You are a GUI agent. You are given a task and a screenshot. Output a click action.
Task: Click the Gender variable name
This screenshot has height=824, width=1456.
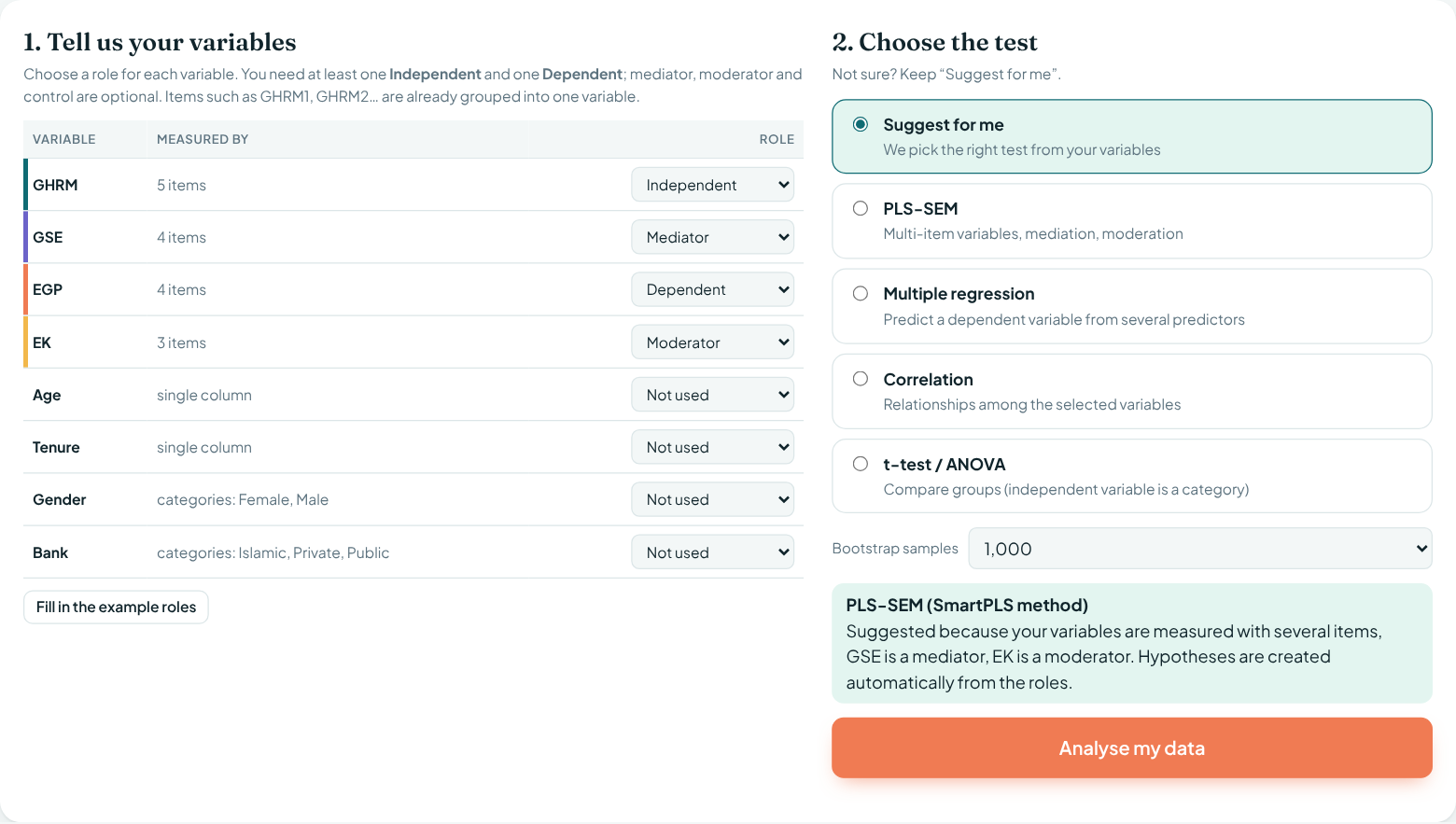pyautogui.click(x=60, y=499)
